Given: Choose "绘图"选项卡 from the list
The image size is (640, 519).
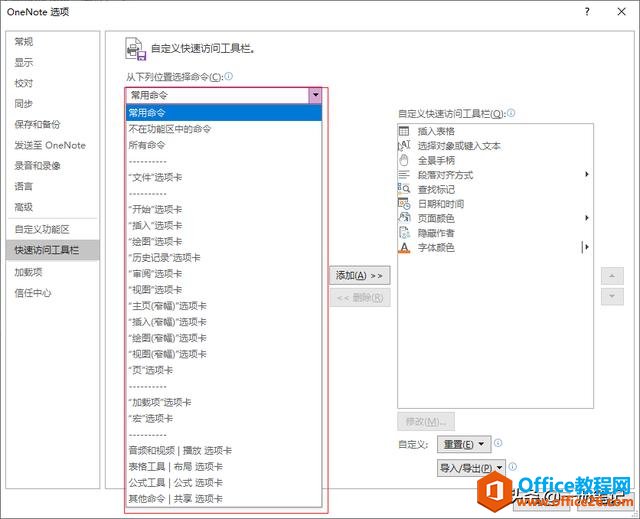Looking at the screenshot, I should 224,242.
